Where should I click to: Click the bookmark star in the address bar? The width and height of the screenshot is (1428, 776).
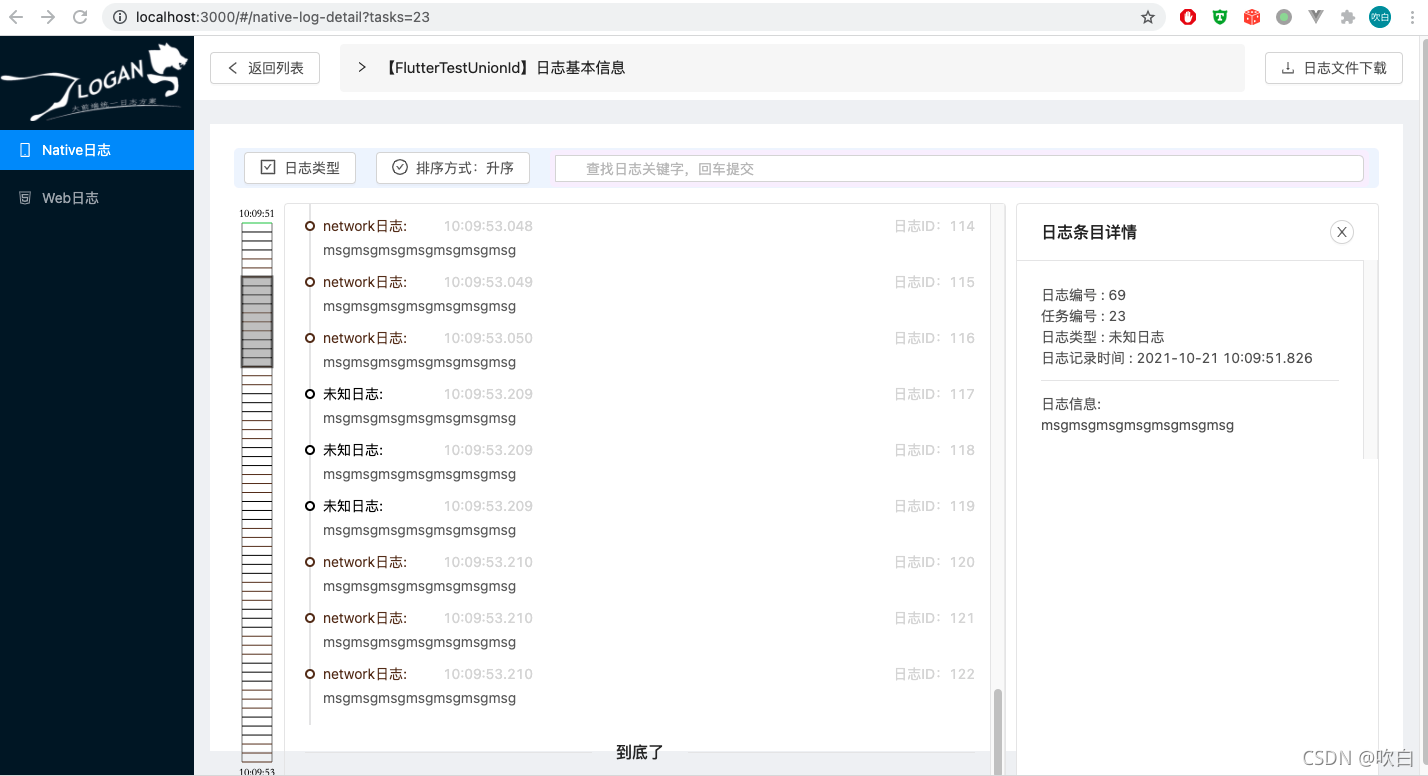tap(1147, 17)
